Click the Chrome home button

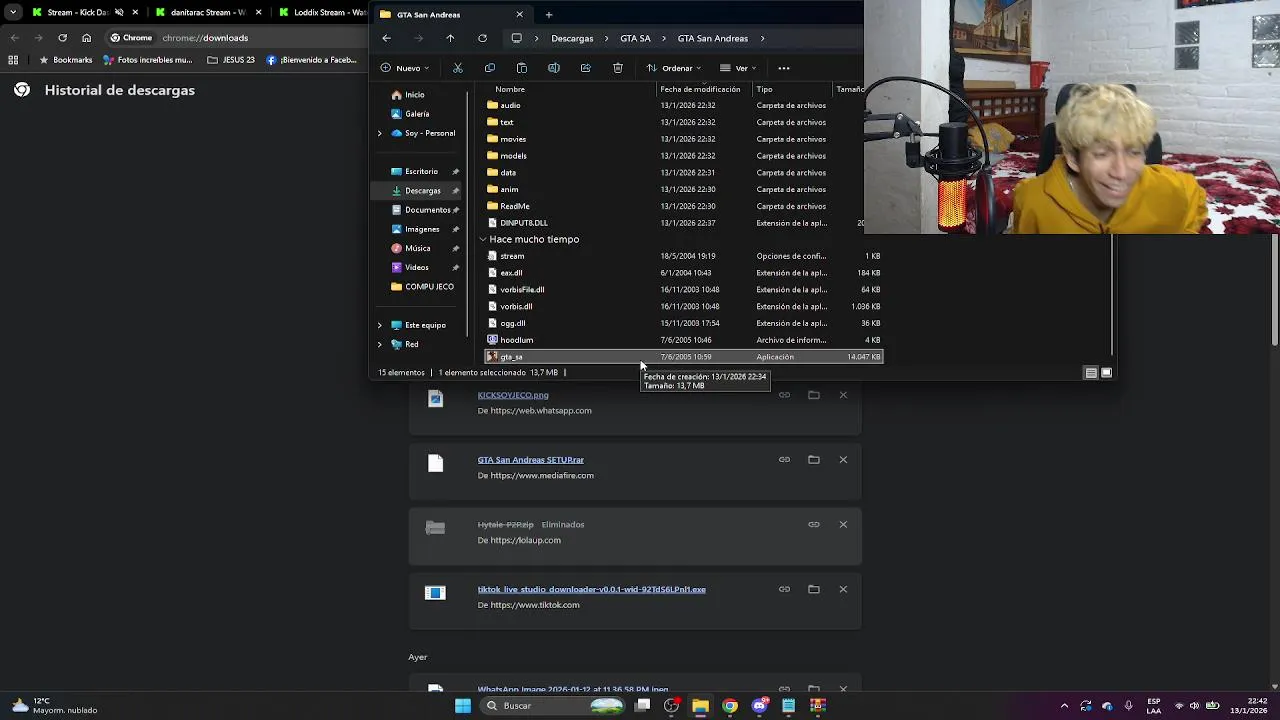point(86,38)
